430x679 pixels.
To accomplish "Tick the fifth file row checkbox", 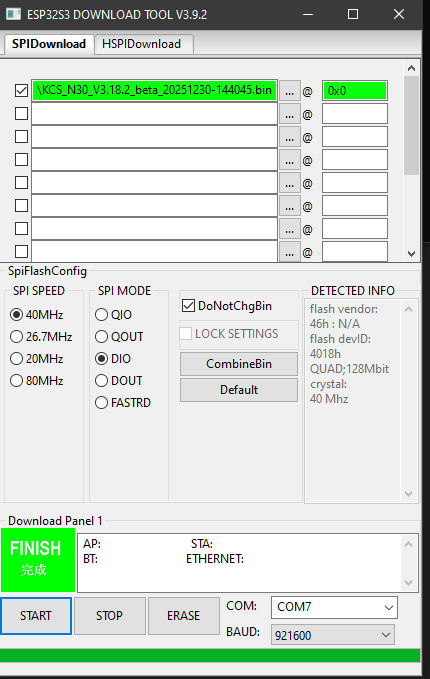I will [21, 183].
